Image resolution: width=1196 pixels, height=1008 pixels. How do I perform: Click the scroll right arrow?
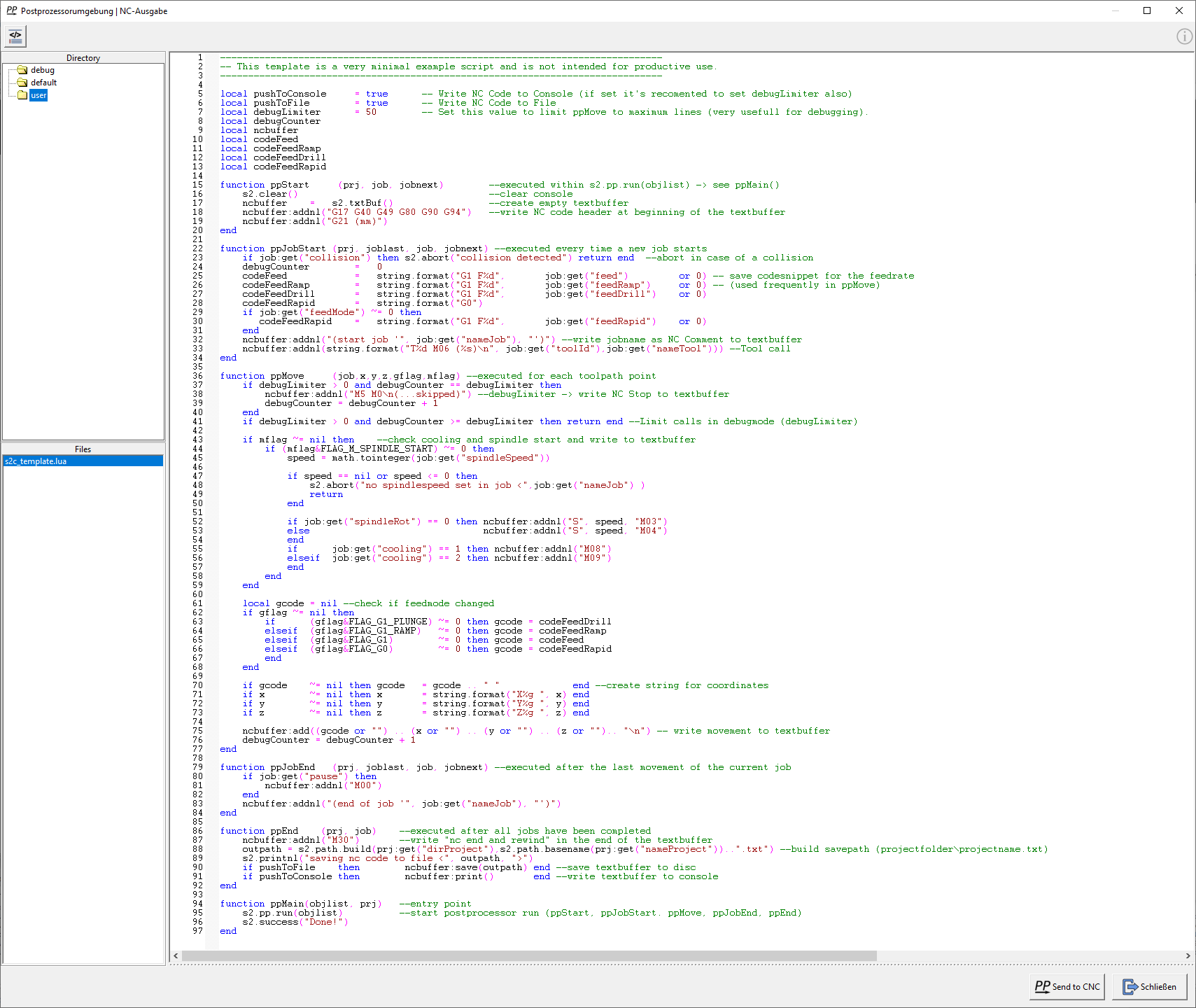point(1188,955)
